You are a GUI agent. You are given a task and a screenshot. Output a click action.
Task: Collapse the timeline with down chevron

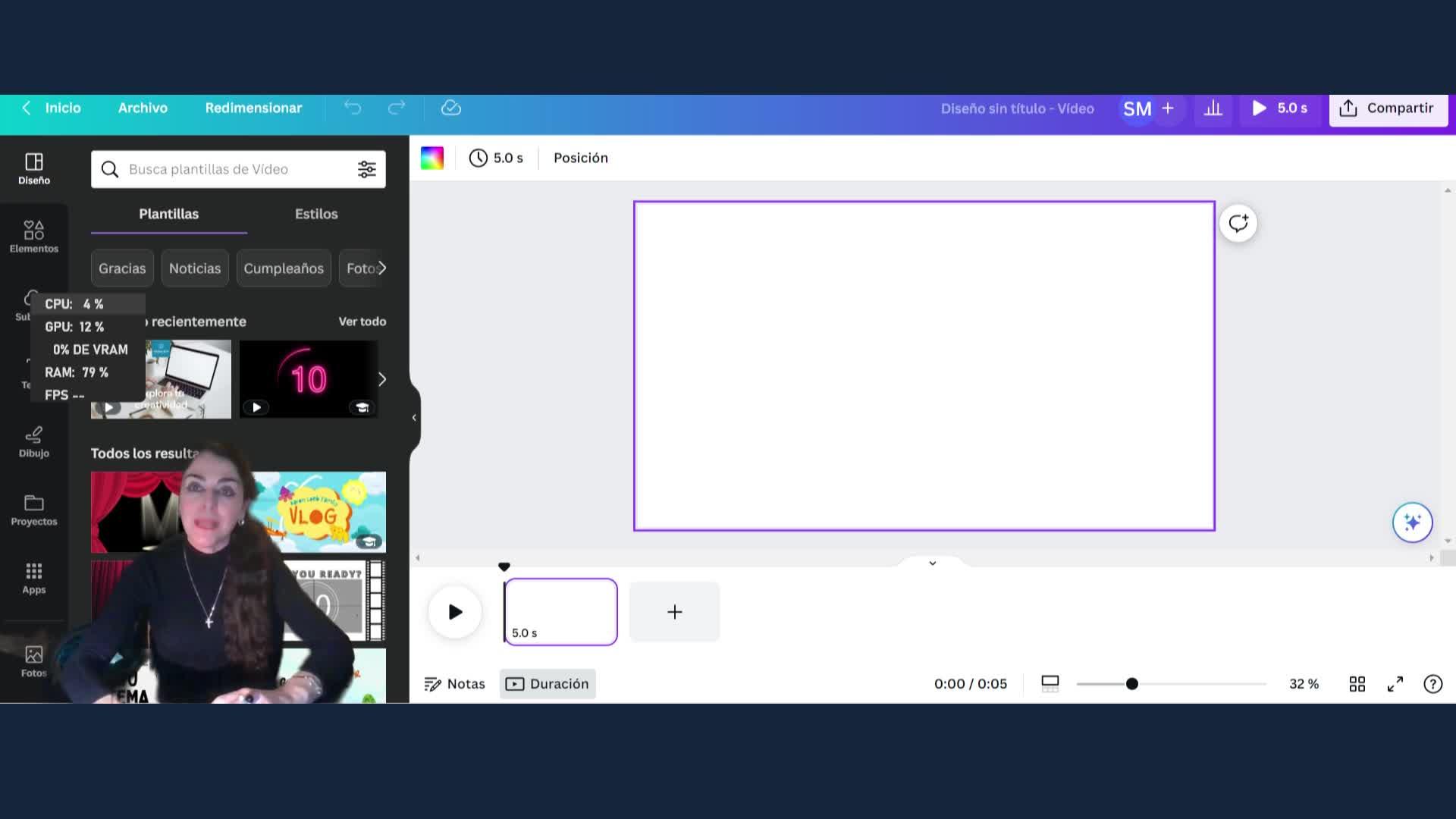coord(933,563)
